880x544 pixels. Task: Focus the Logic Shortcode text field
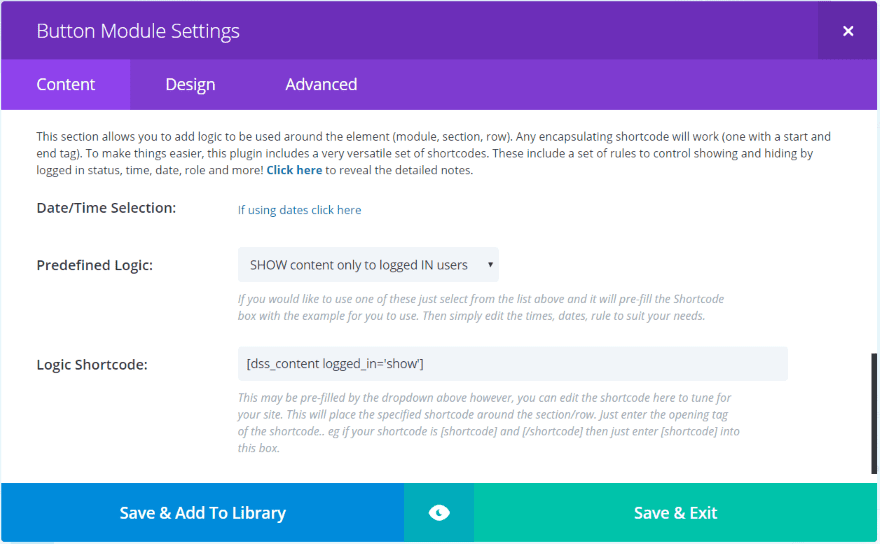[x=512, y=364]
